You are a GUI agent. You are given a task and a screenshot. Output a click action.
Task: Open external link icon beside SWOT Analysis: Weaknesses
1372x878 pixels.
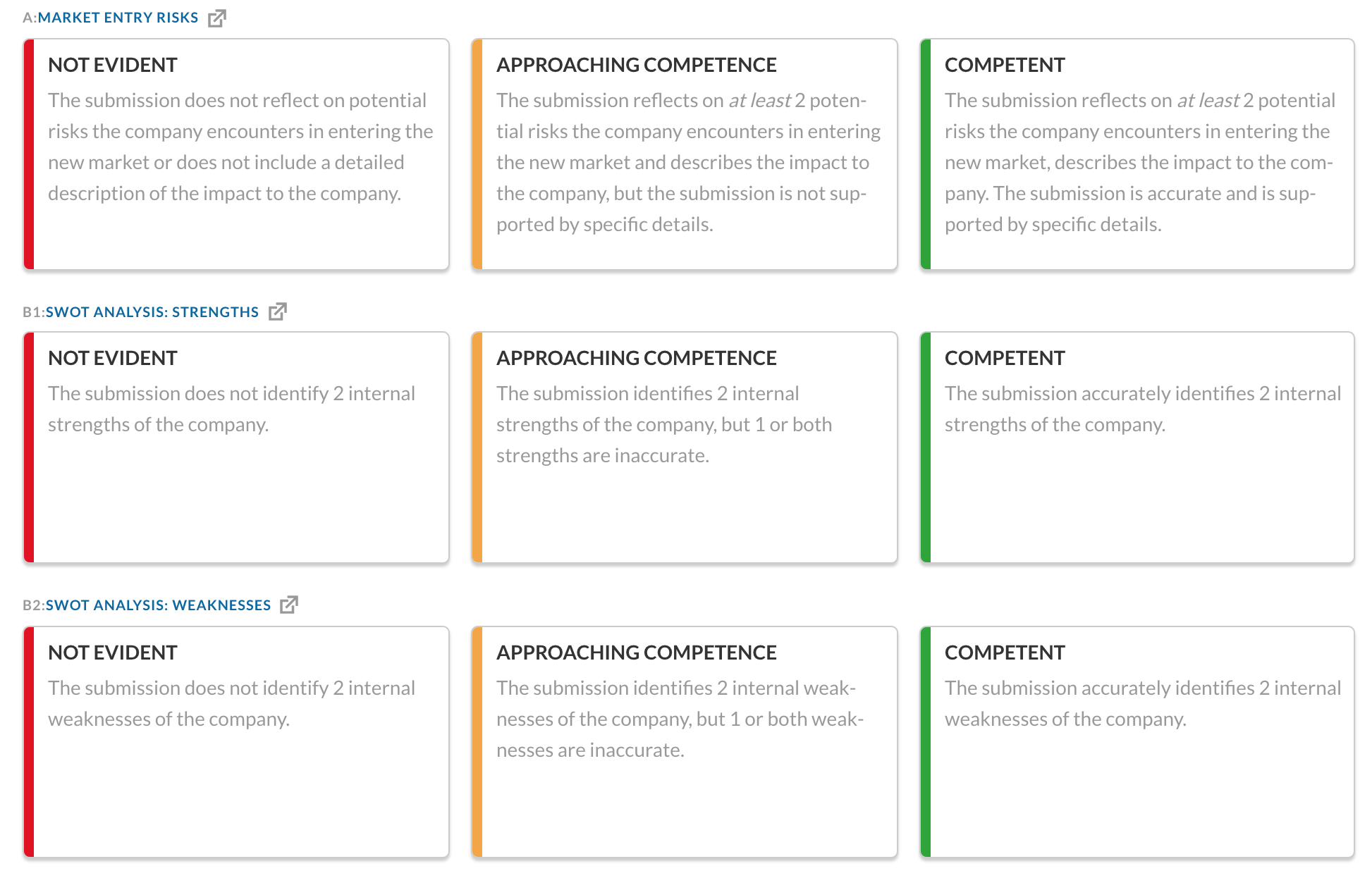pyautogui.click(x=289, y=605)
